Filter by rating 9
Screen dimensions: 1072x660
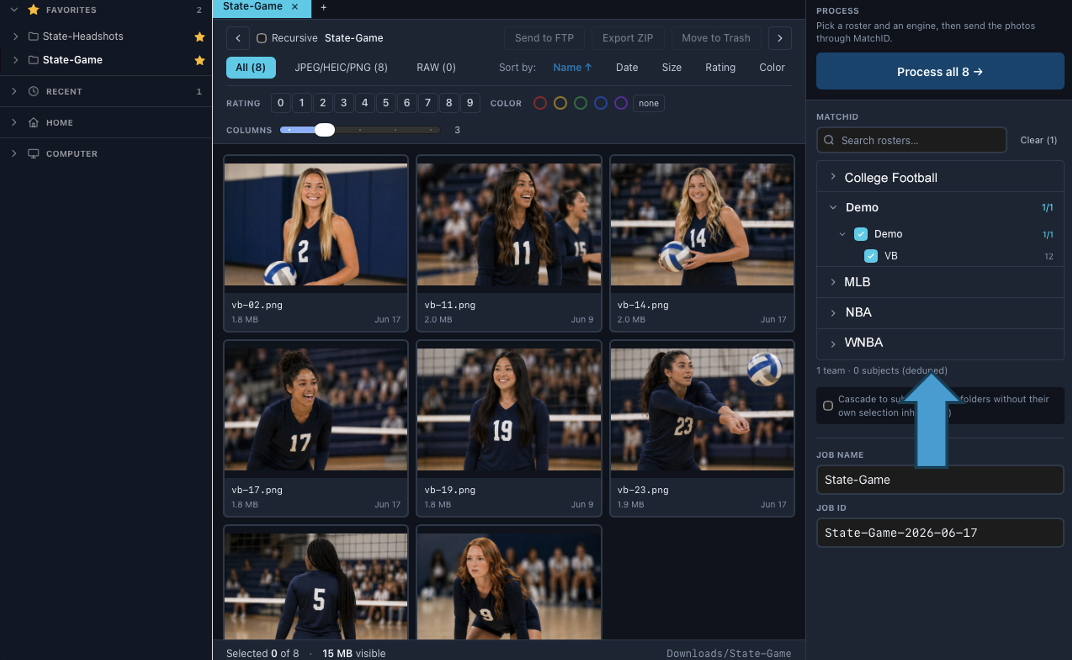point(470,103)
